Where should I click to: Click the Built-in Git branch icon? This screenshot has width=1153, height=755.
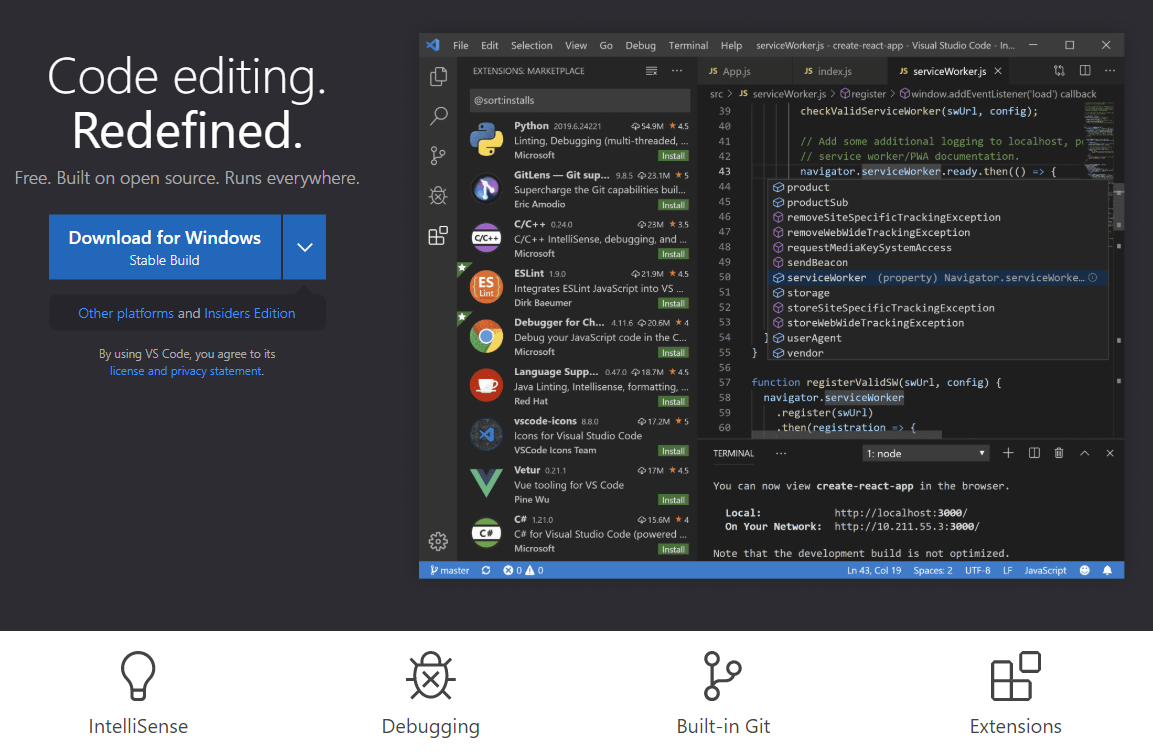722,676
